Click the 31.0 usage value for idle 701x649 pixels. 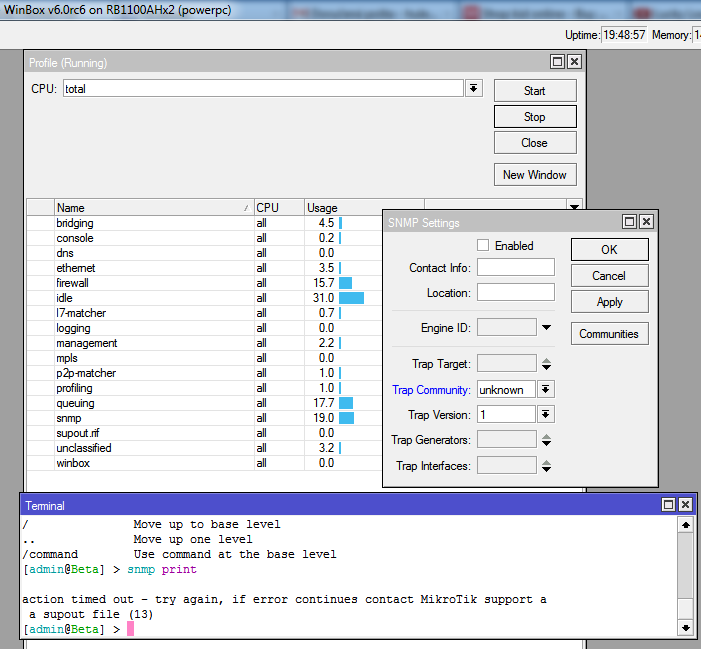coord(324,298)
